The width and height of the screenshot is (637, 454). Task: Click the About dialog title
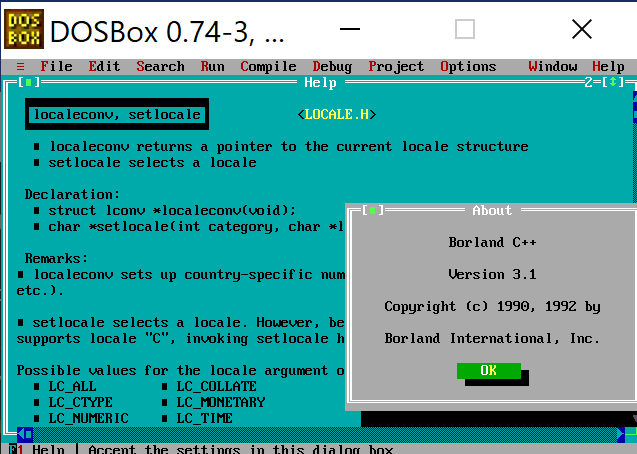click(x=492, y=210)
